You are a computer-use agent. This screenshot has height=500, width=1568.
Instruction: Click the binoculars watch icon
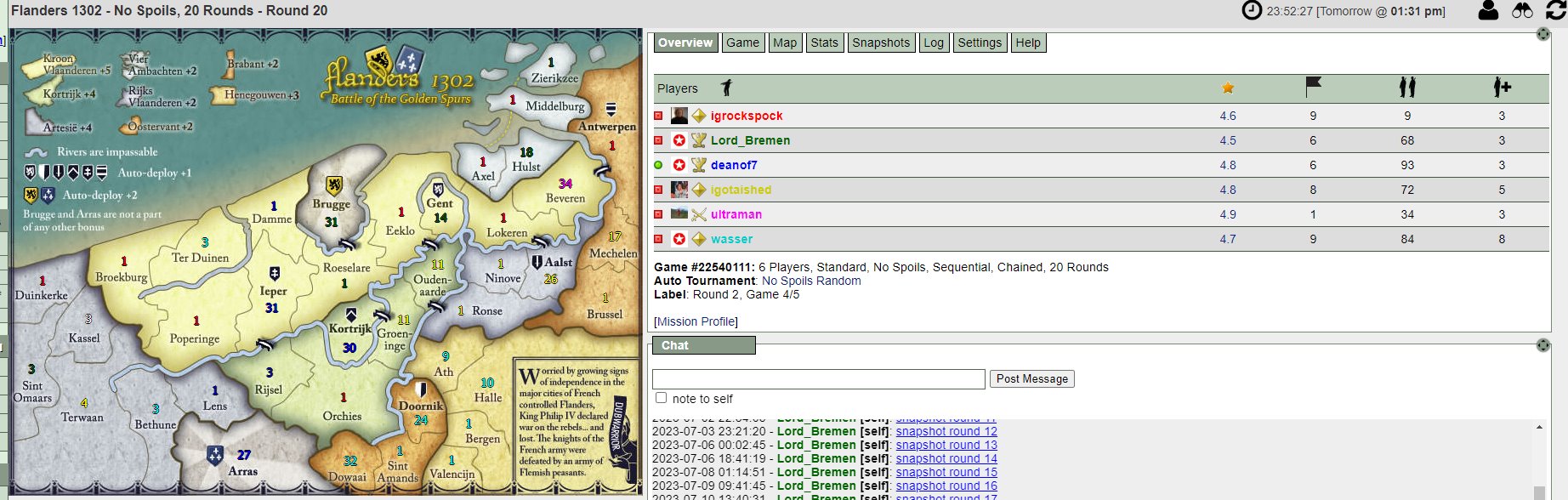click(x=1522, y=10)
